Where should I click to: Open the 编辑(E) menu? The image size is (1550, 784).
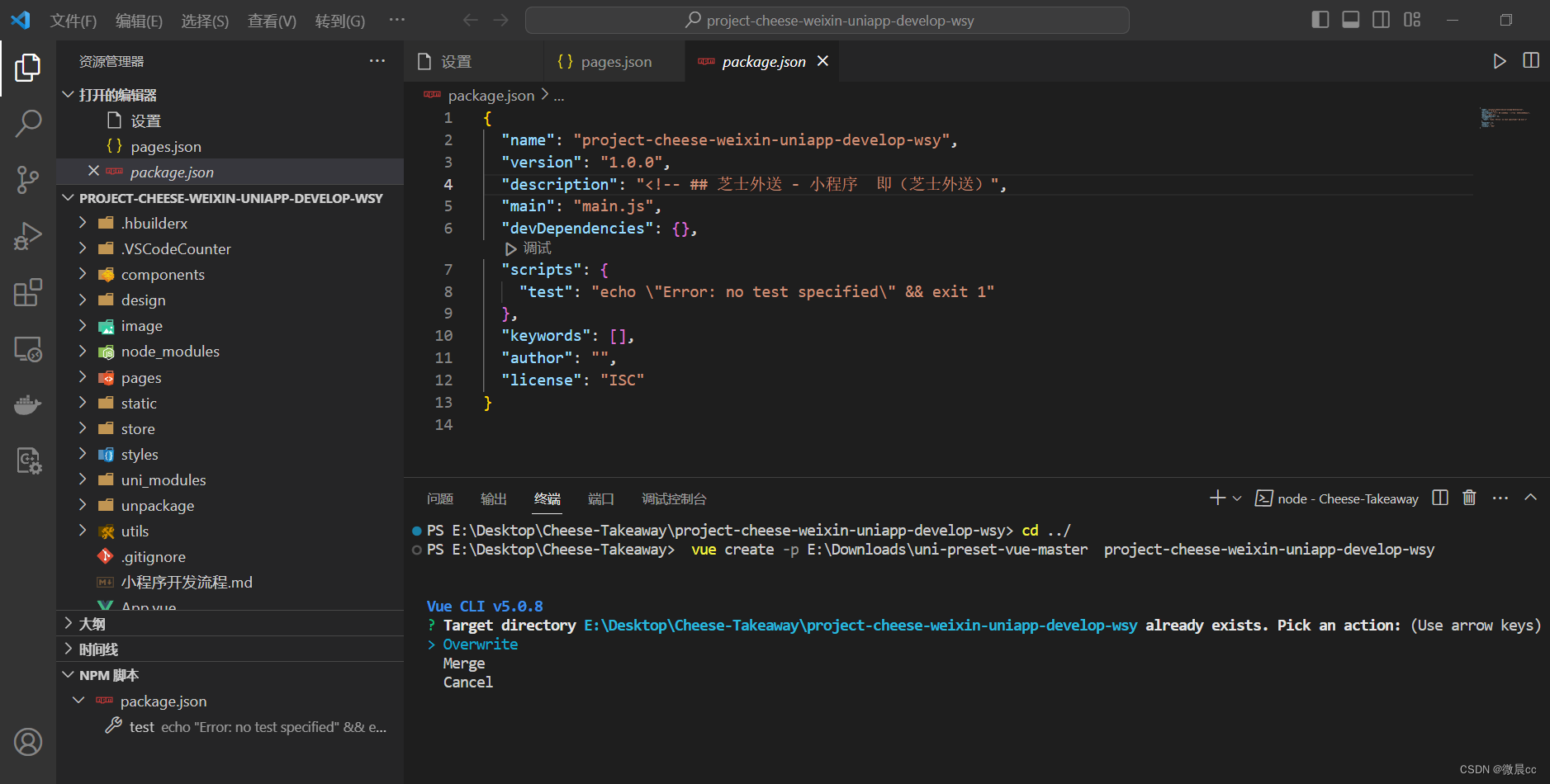[139, 21]
